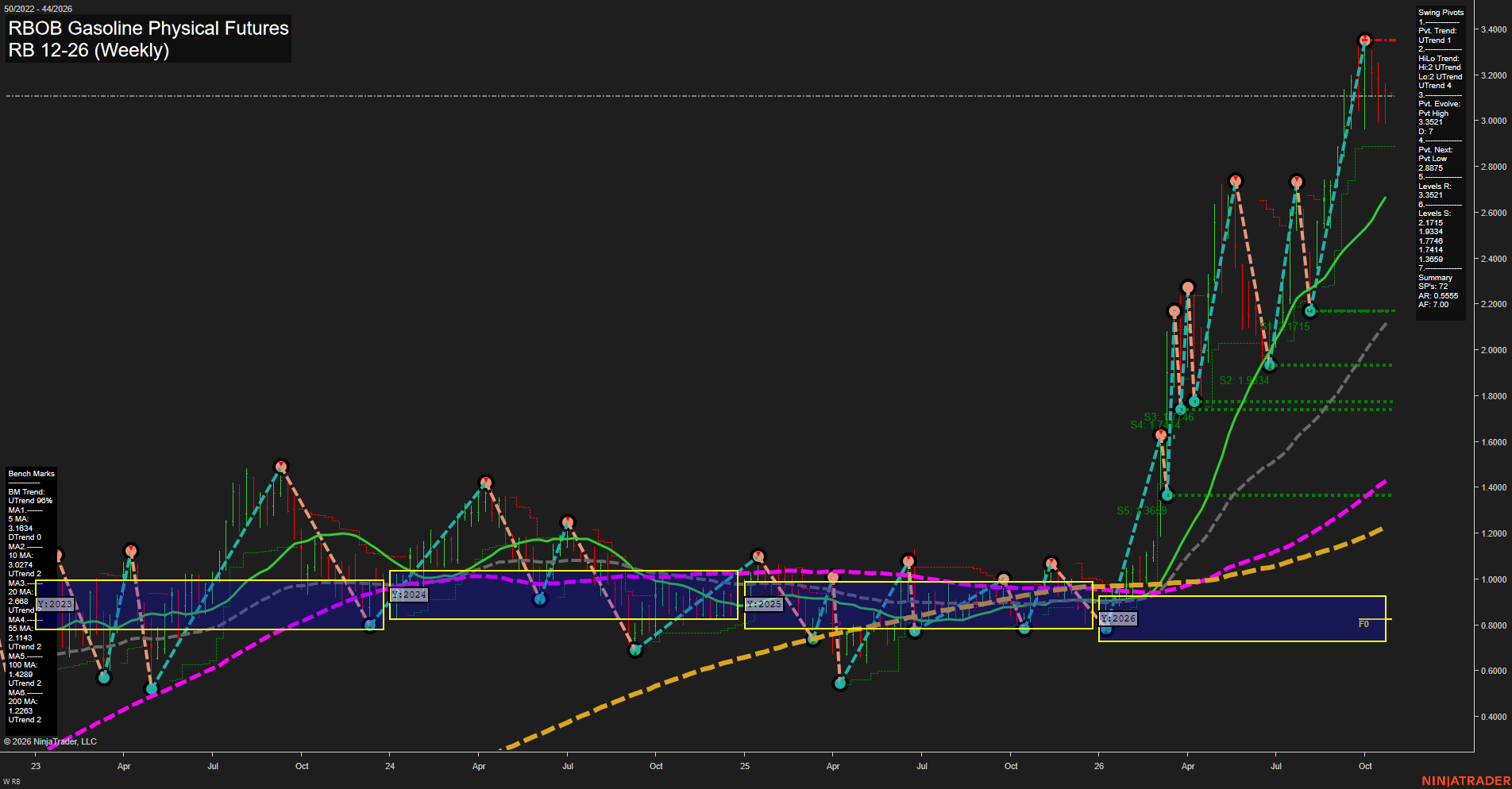Click the S5: 1.3659 support label on chart
This screenshot has width=1512, height=789.
(x=1142, y=510)
